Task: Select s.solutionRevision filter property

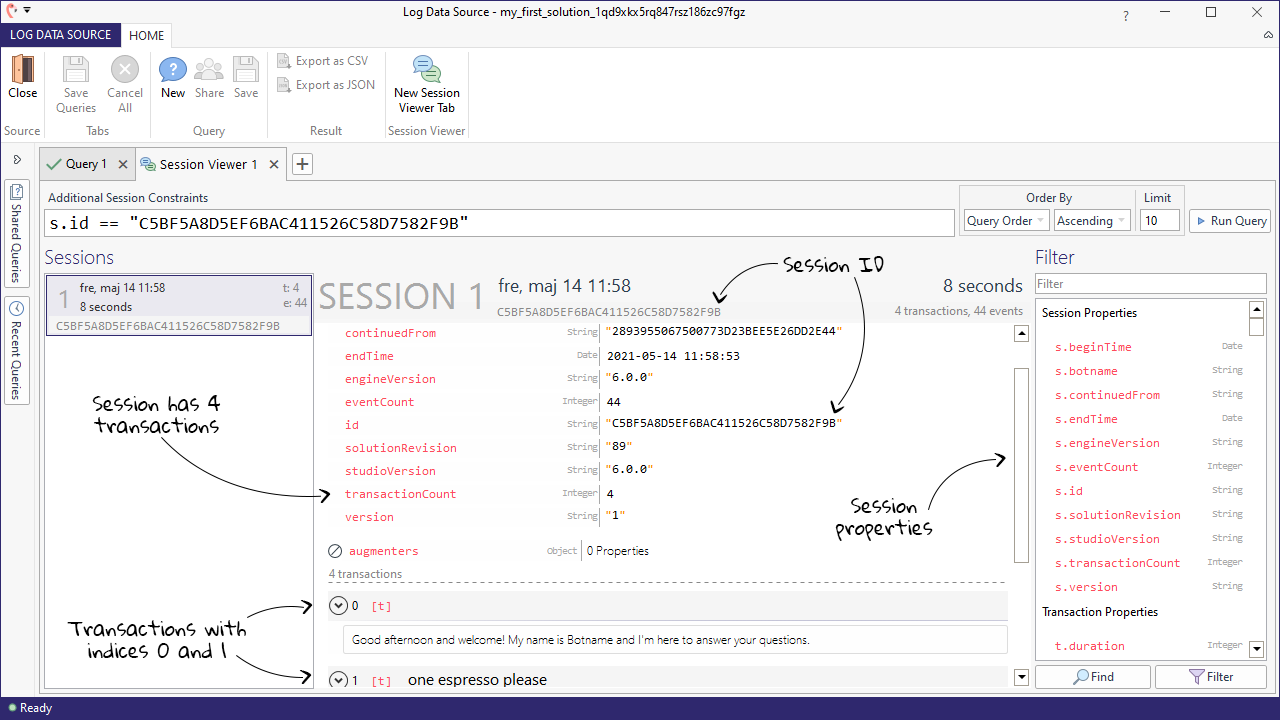Action: (x=1118, y=515)
